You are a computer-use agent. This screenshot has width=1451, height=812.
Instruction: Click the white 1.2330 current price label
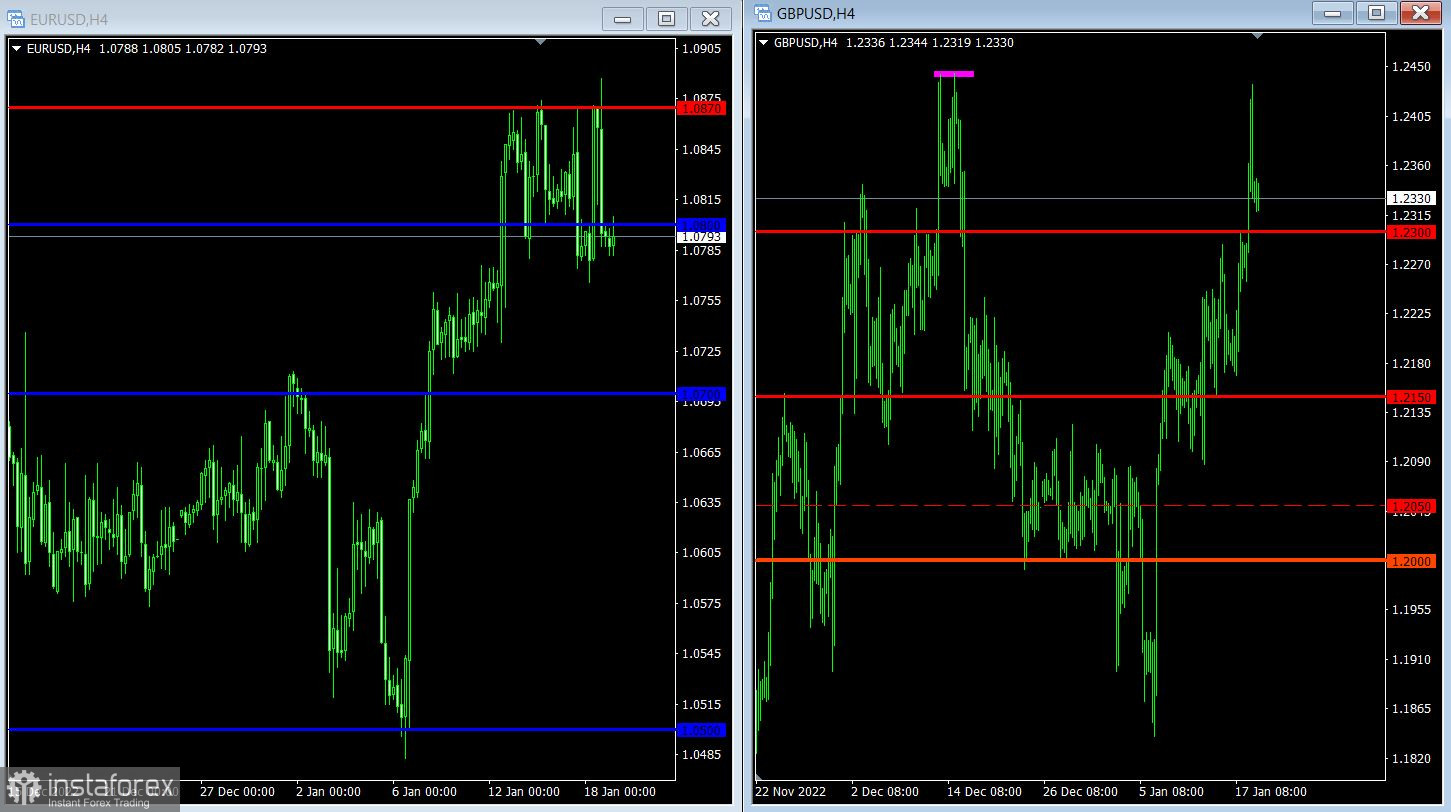pos(1412,199)
